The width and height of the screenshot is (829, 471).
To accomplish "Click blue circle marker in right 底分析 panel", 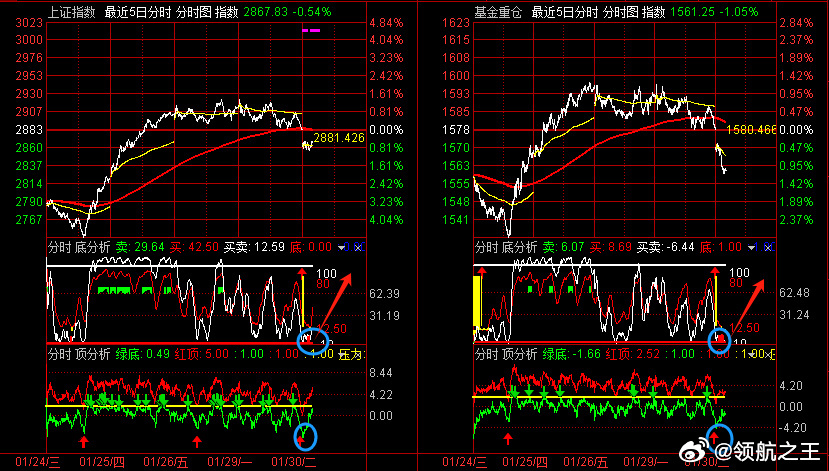I will pyautogui.click(x=719, y=340).
